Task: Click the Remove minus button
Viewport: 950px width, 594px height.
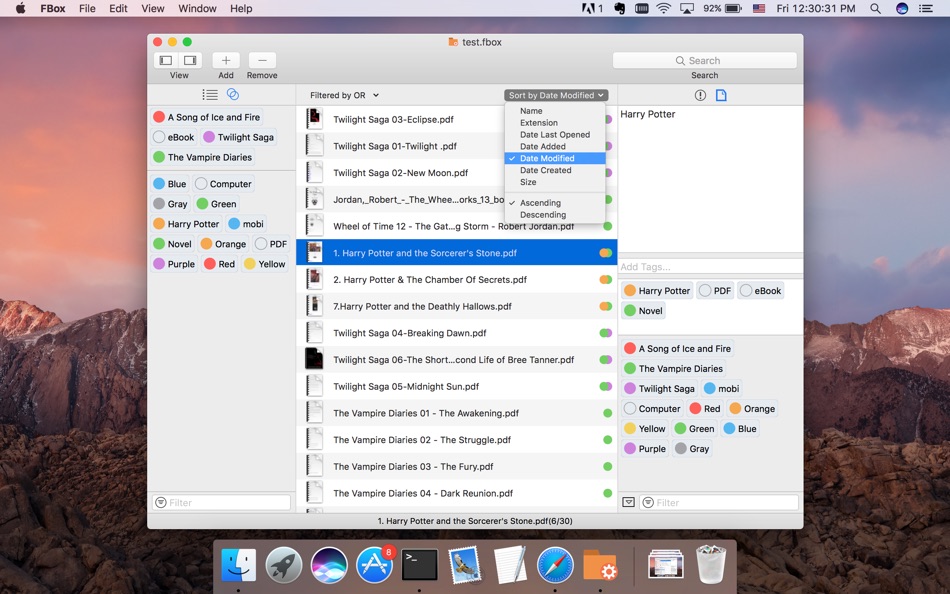Action: (x=262, y=60)
